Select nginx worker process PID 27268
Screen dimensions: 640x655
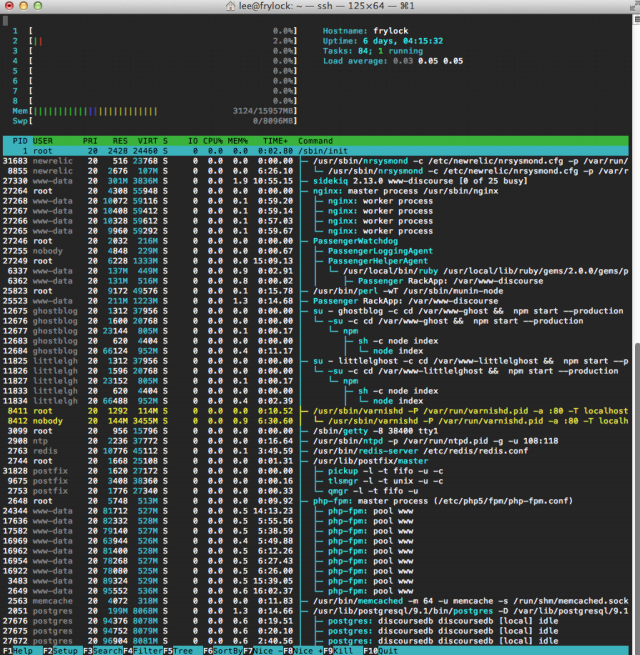[315, 201]
